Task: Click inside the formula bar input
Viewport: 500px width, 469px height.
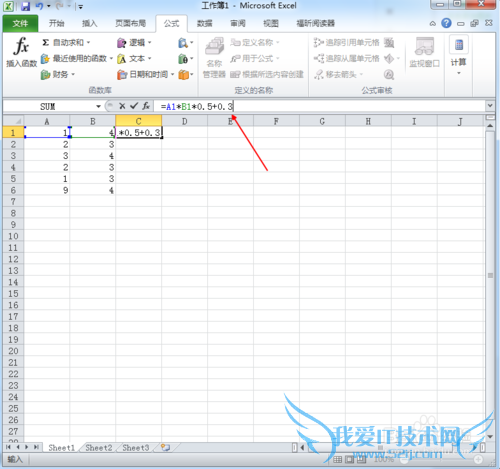Action: tap(319, 107)
